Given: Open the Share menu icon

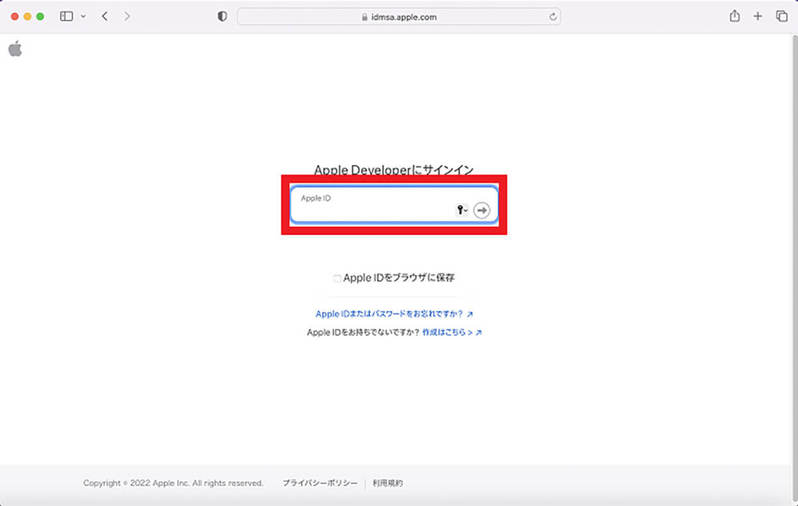Looking at the screenshot, I should (734, 16).
